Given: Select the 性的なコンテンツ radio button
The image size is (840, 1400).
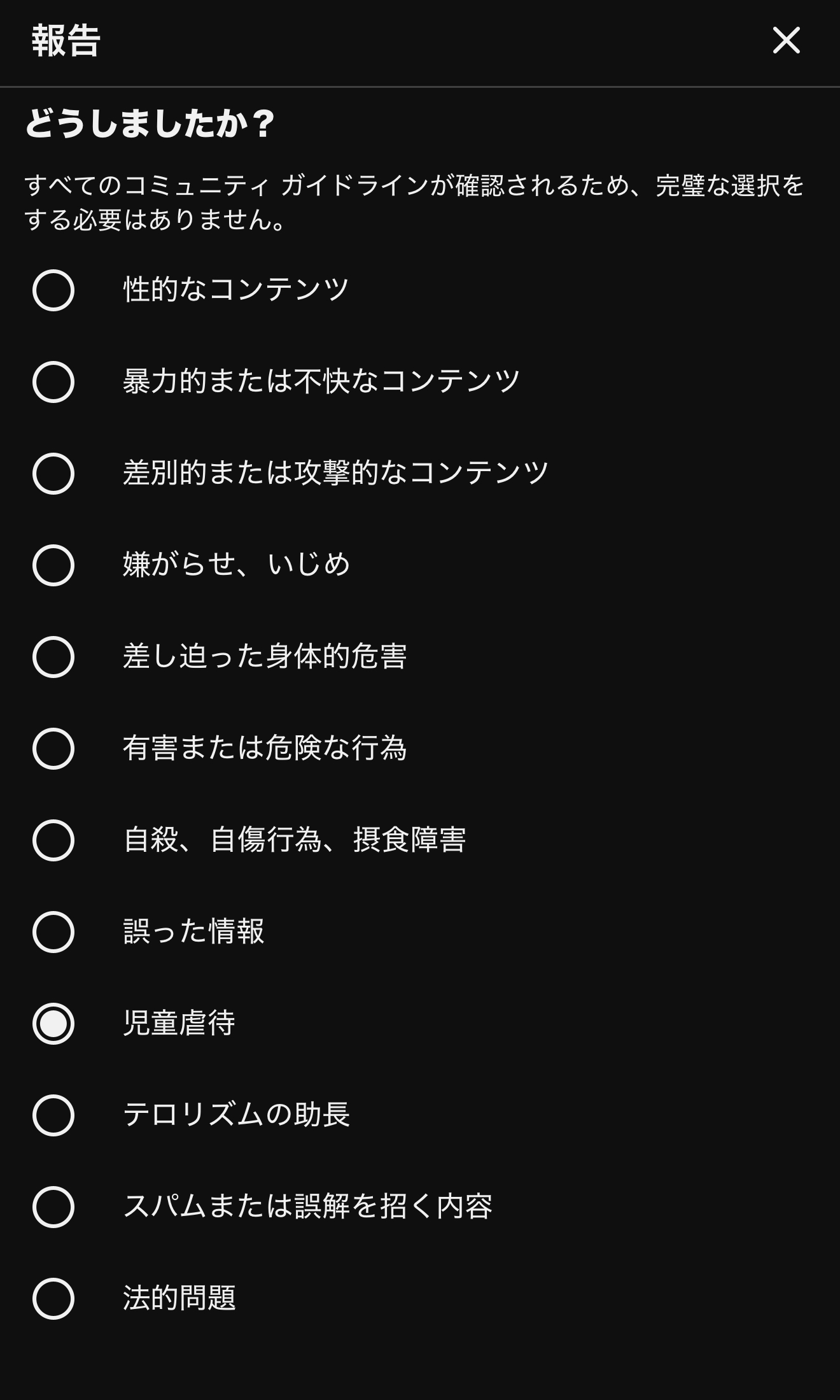Looking at the screenshot, I should (x=53, y=290).
